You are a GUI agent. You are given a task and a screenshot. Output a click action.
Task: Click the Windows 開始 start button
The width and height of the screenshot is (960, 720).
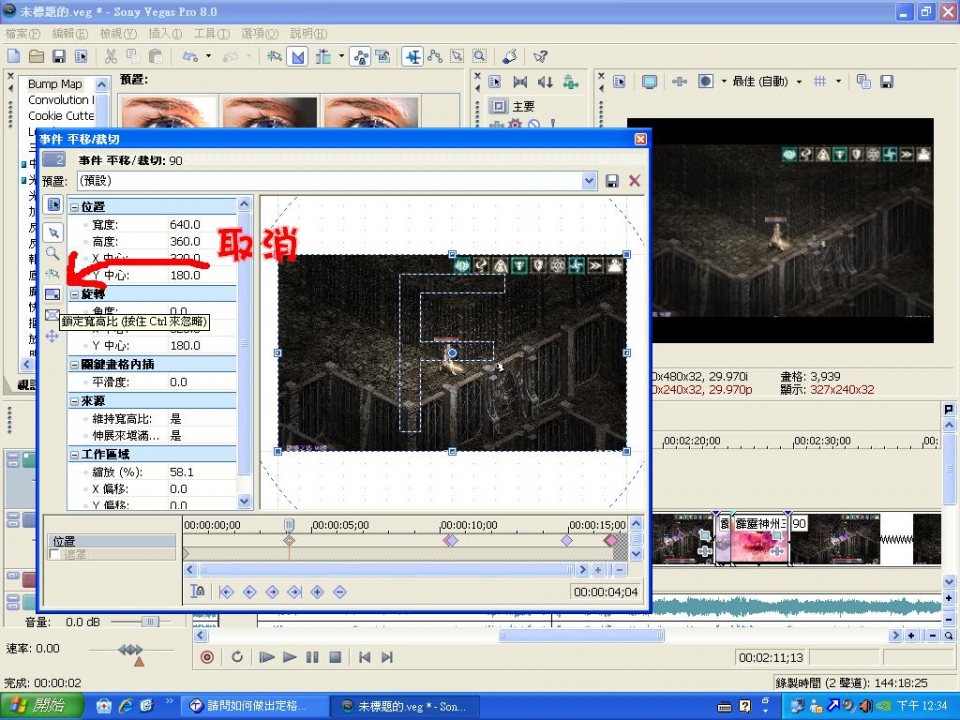37,706
